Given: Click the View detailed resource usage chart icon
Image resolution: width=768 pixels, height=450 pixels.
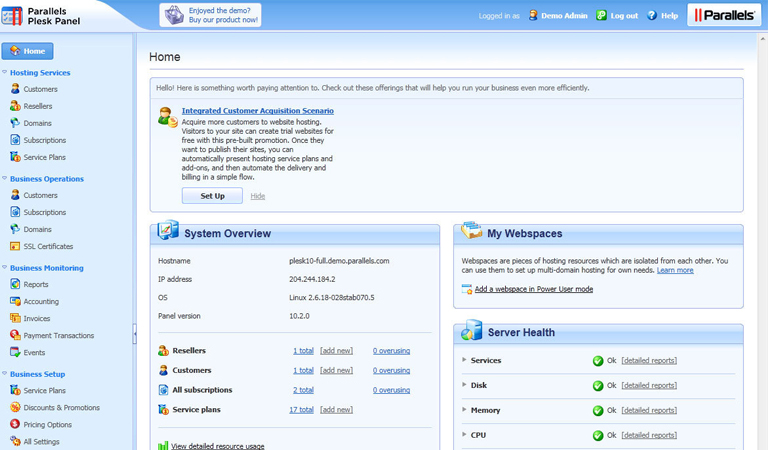Looking at the screenshot, I should 163,446.
